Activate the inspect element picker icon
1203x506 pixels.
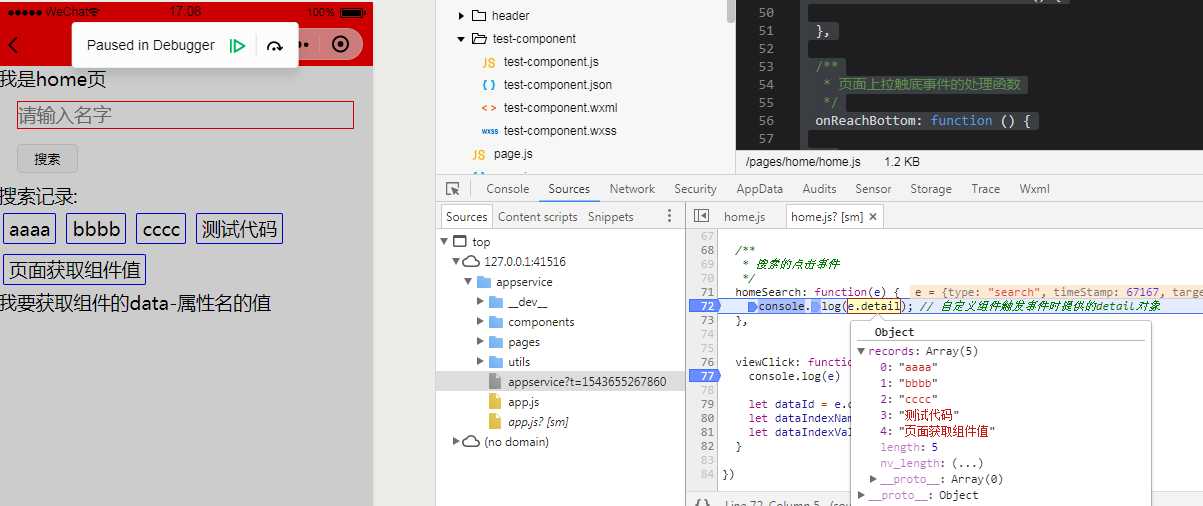tap(453, 189)
